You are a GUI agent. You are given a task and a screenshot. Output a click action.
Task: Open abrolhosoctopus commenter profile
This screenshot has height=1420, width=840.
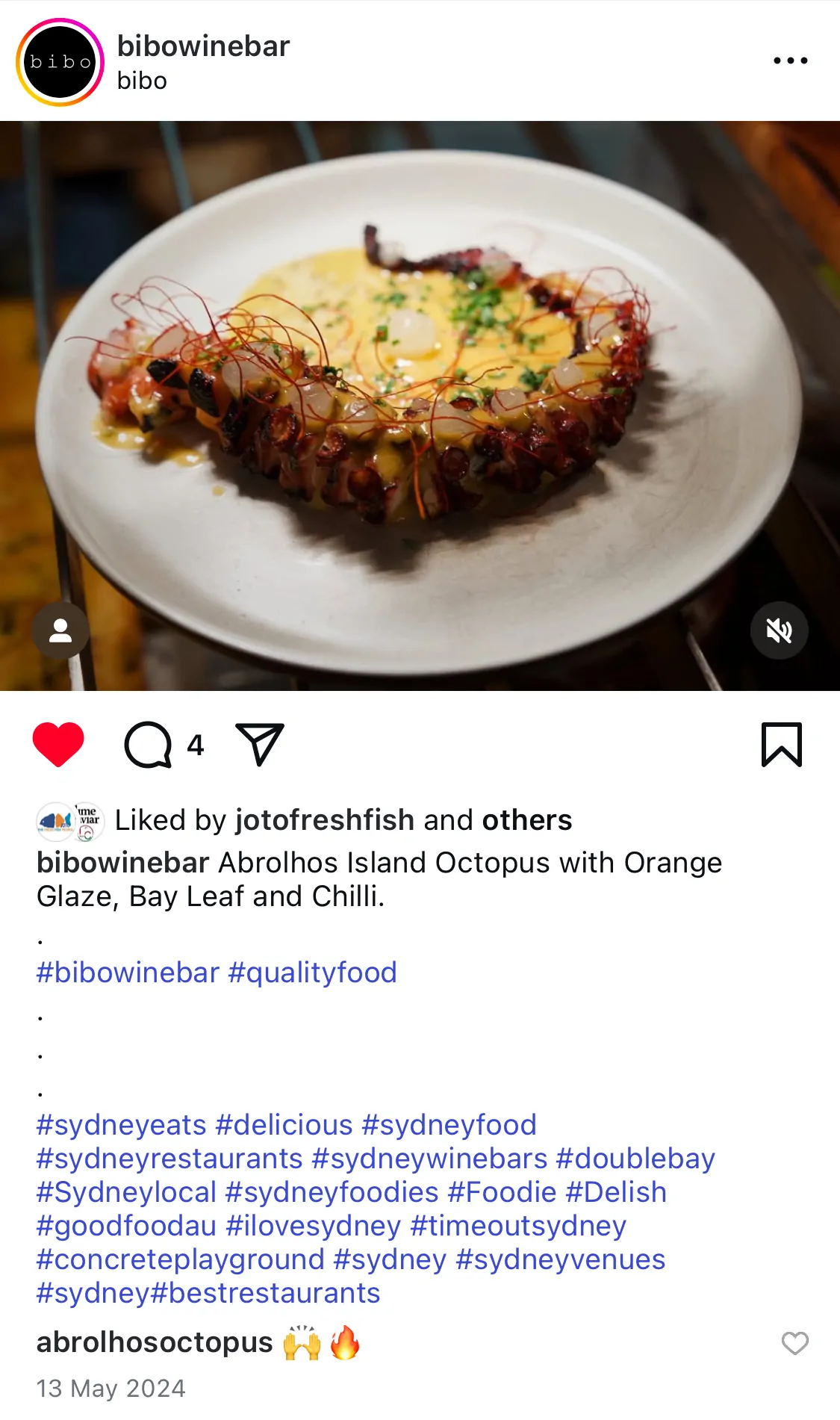pyautogui.click(x=155, y=1342)
